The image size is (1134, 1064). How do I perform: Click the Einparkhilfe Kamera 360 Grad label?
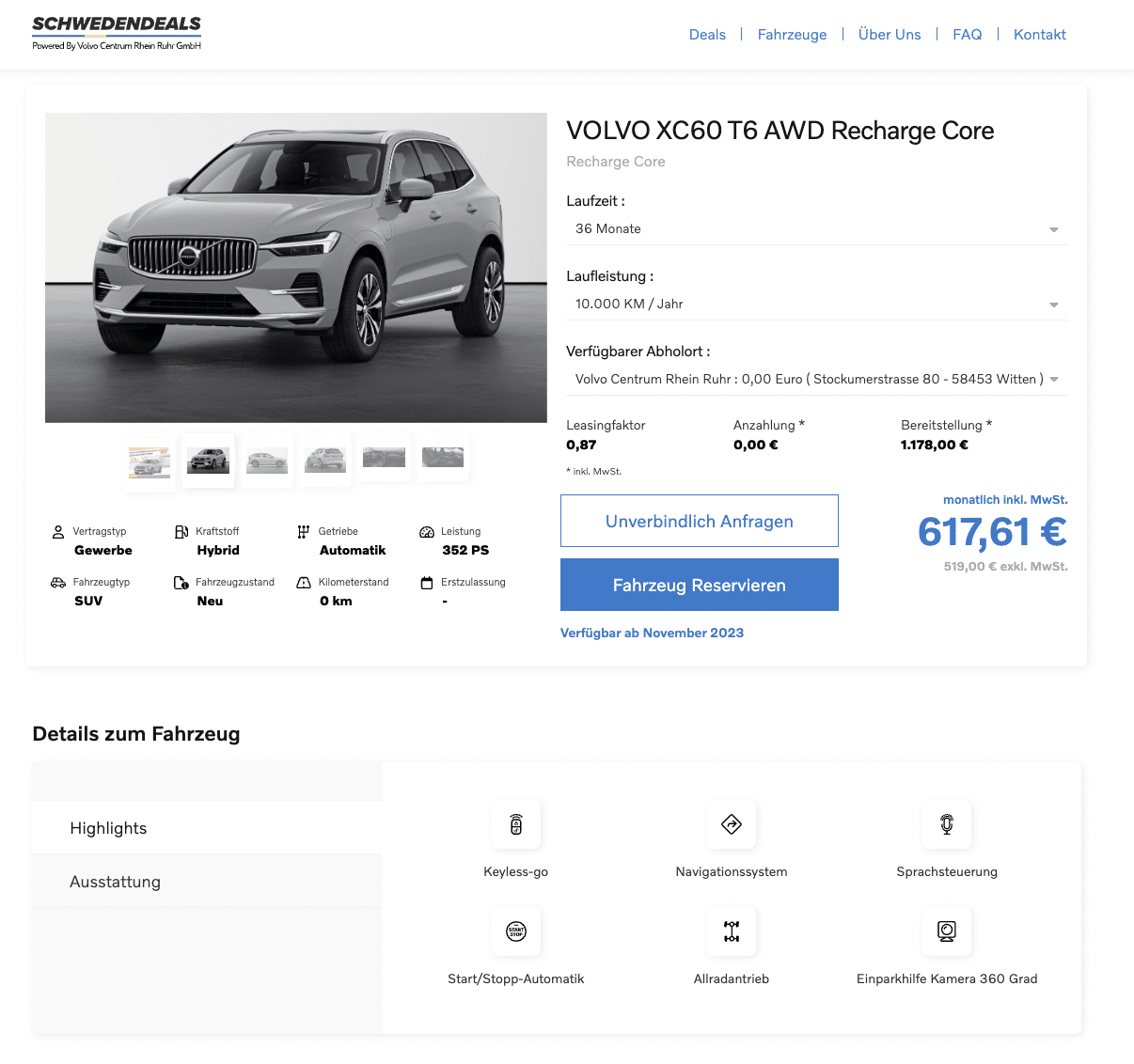point(947,978)
